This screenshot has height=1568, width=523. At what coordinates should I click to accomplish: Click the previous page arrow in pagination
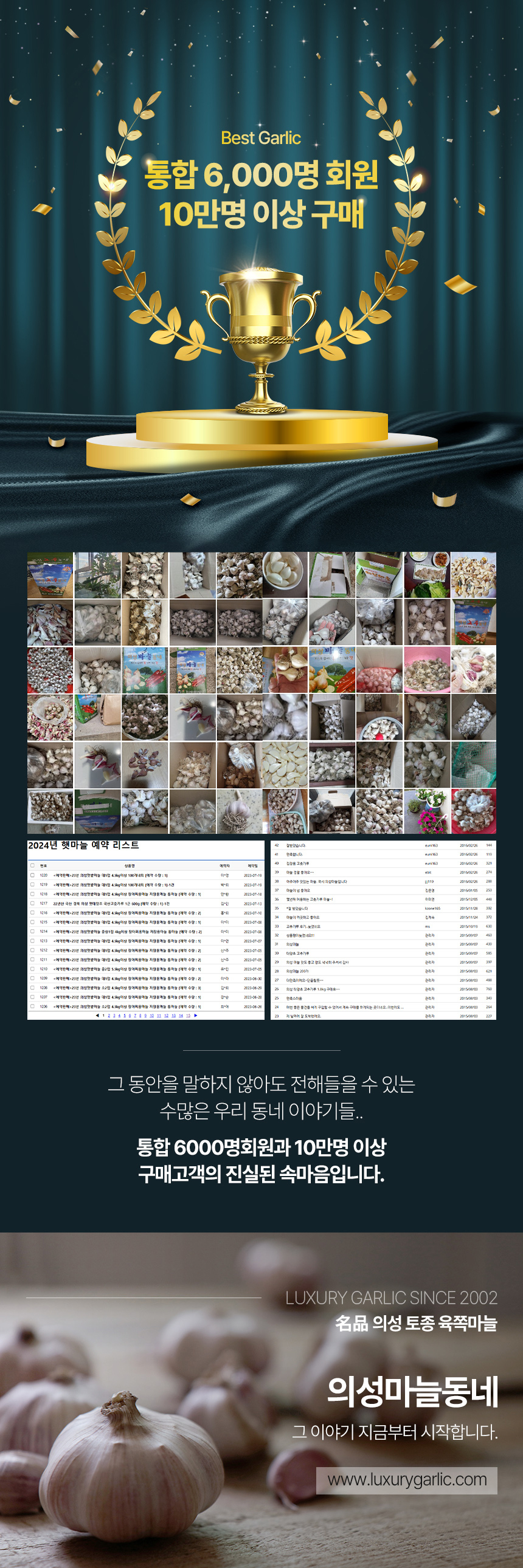[x=97, y=1016]
